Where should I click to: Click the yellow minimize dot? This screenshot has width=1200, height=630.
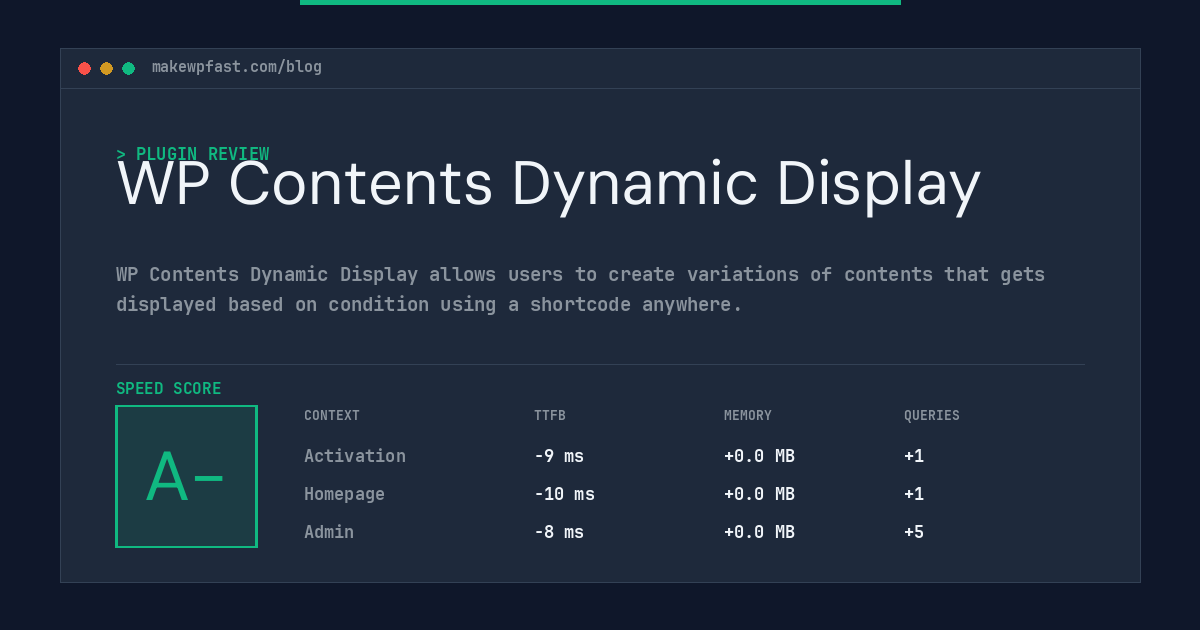(x=106, y=68)
